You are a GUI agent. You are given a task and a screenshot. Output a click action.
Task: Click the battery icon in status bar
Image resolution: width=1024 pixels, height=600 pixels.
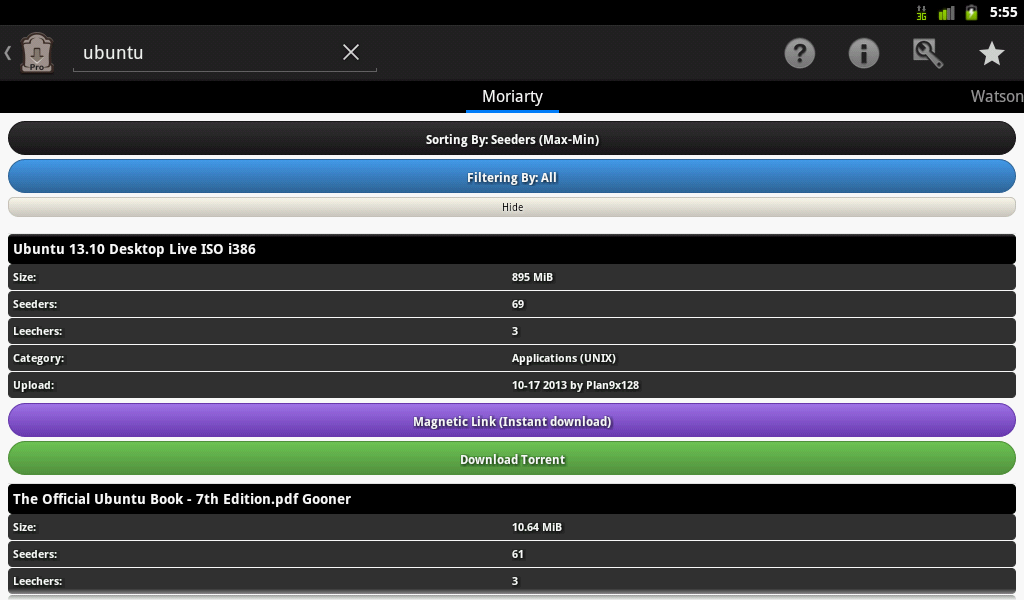(972, 12)
